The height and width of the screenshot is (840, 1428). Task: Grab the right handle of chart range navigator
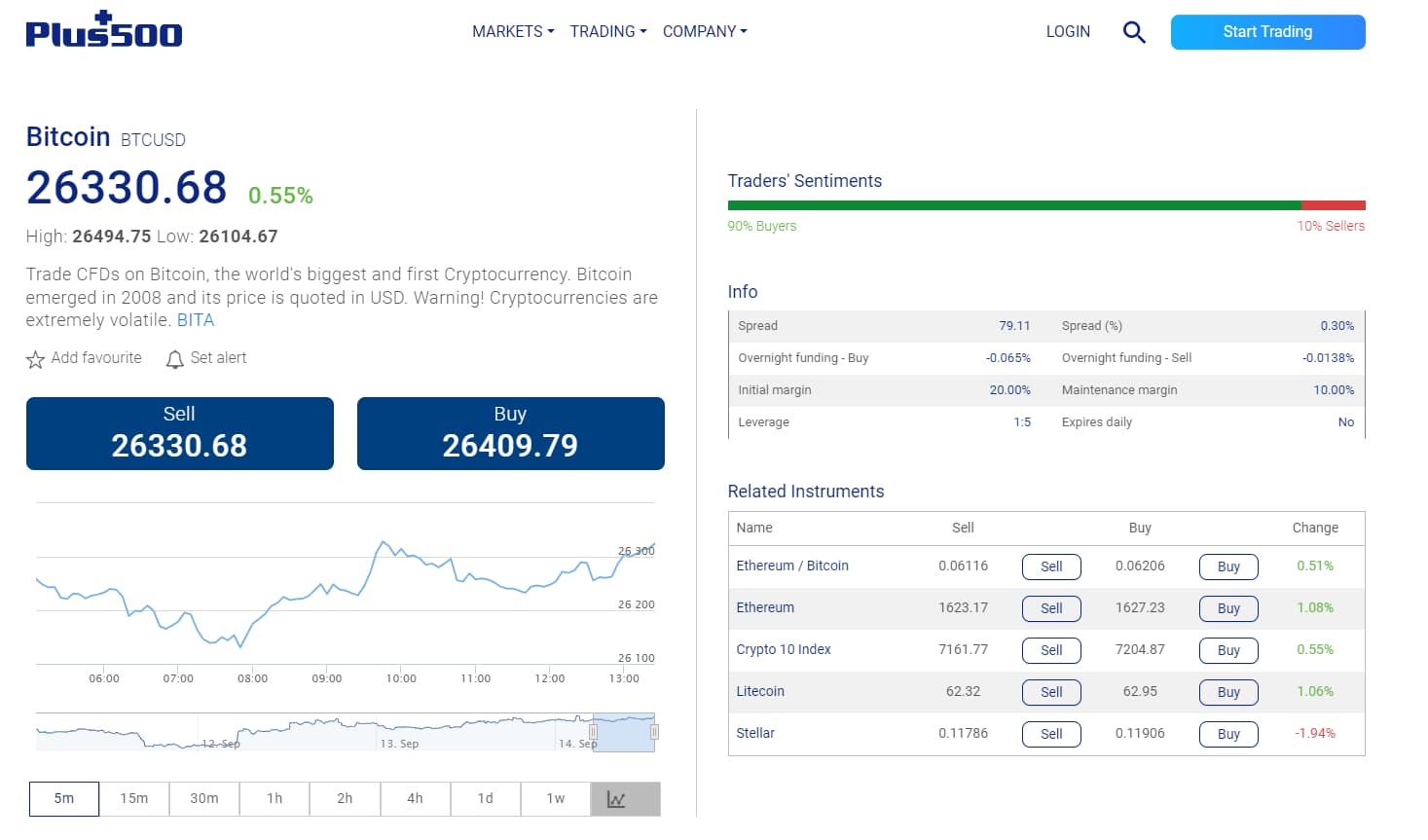[x=654, y=732]
